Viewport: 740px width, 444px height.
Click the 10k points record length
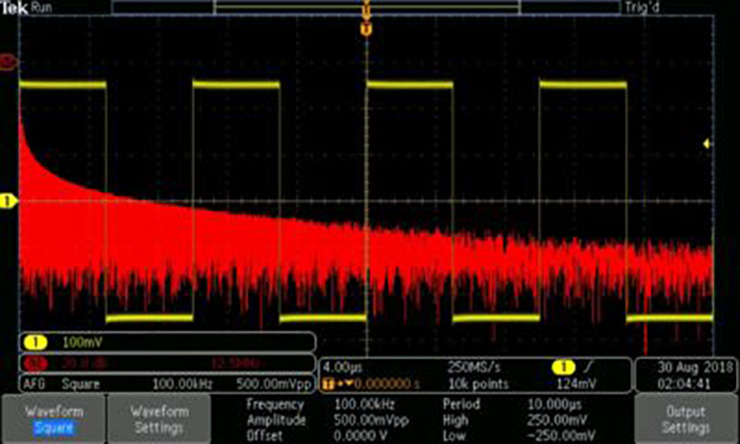point(478,384)
